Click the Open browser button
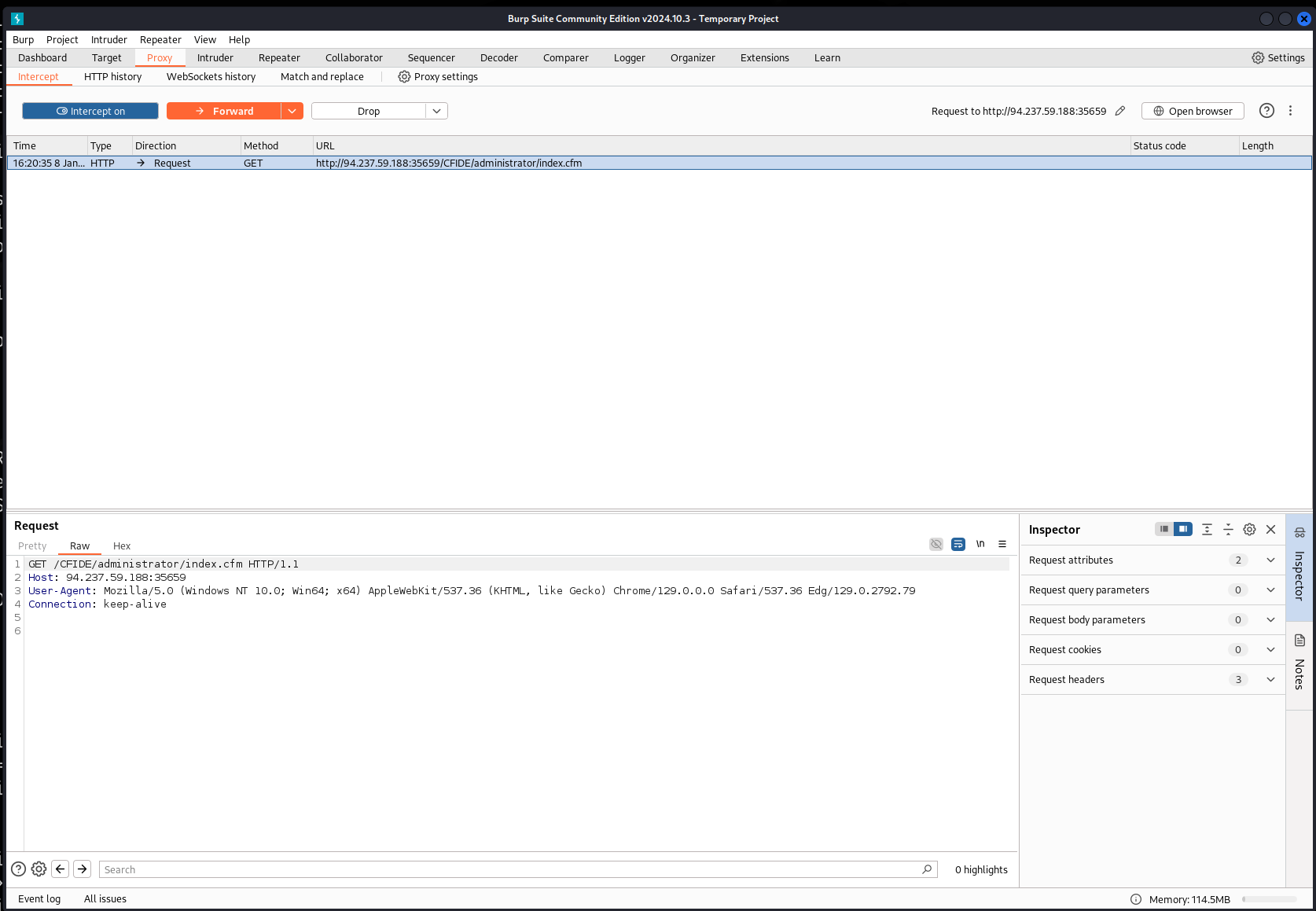Viewport: 1316px width, 911px height. pyautogui.click(x=1193, y=111)
